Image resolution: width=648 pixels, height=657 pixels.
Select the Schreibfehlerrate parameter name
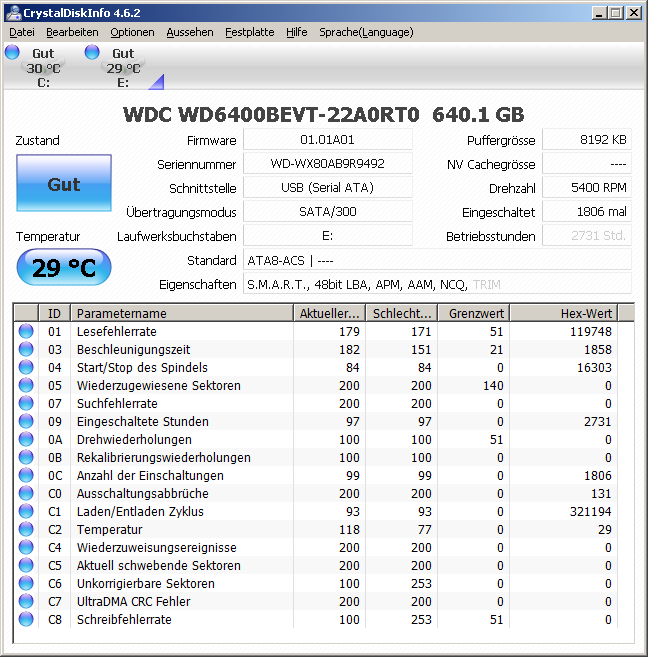(x=124, y=620)
